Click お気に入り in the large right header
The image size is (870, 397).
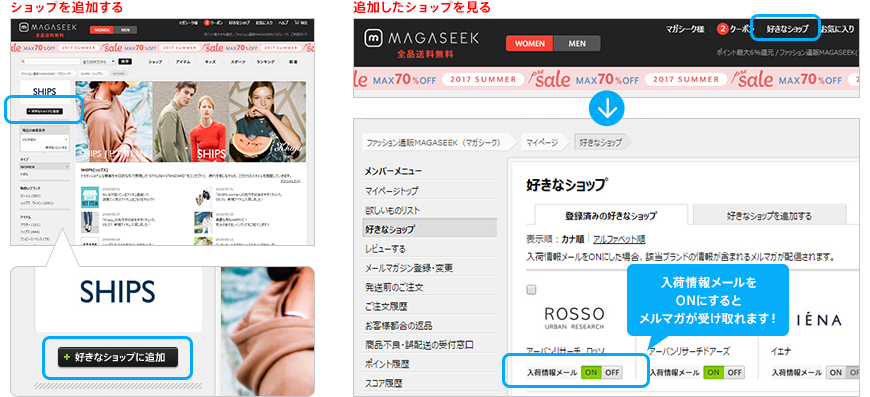tap(837, 29)
